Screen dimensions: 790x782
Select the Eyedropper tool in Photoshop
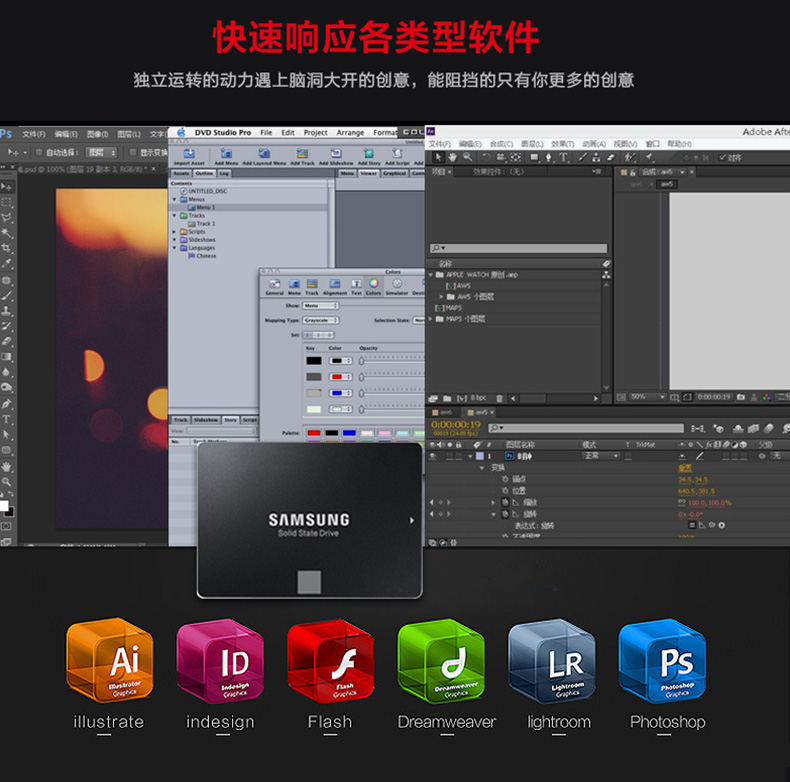coord(7,263)
